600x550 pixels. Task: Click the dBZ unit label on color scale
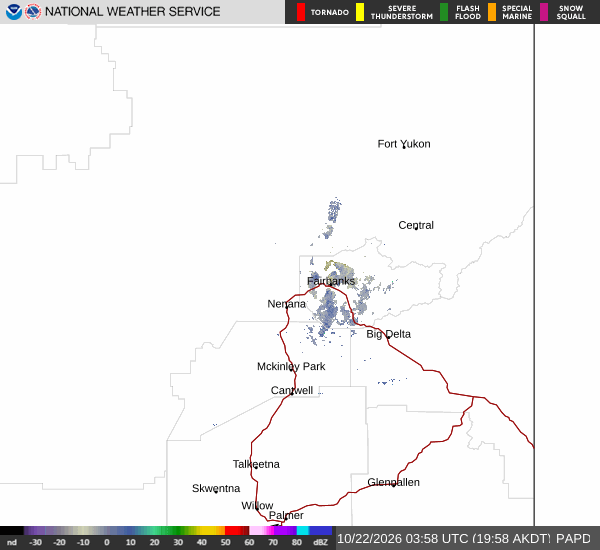pyautogui.click(x=320, y=542)
